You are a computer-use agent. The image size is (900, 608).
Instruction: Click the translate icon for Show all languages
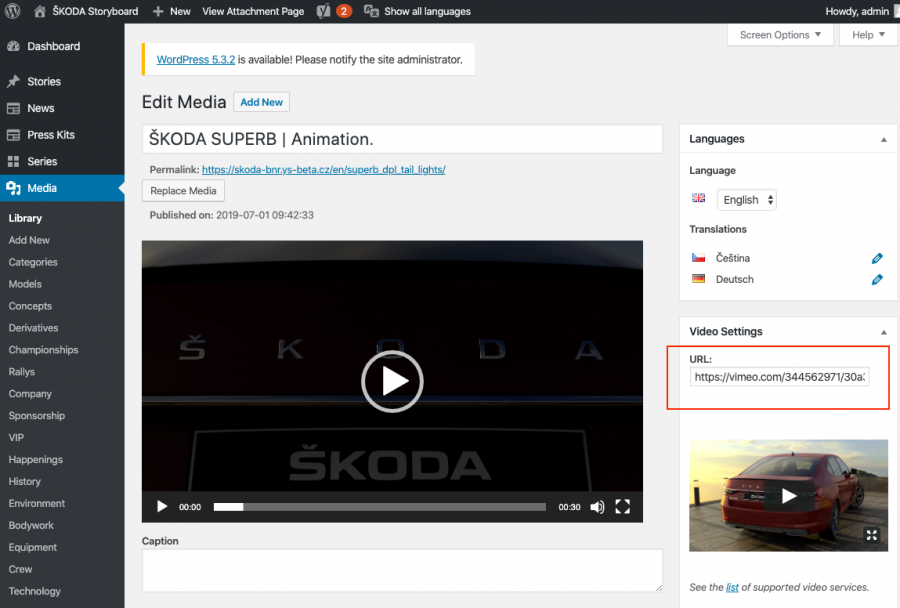[371, 11]
